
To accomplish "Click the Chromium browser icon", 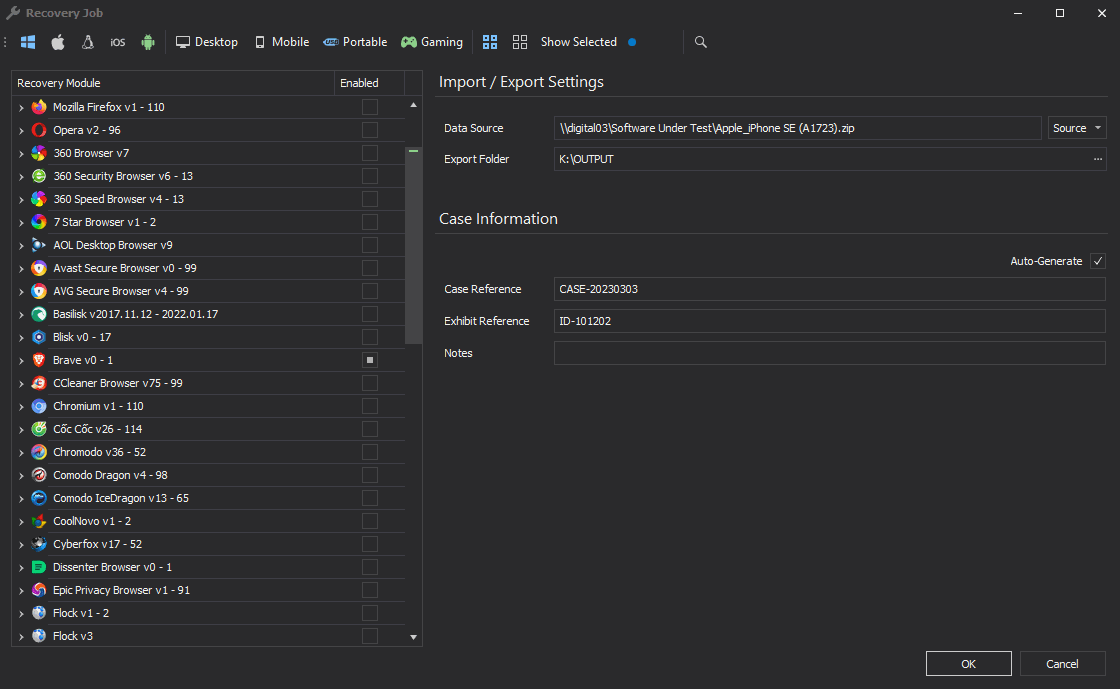I will [39, 406].
